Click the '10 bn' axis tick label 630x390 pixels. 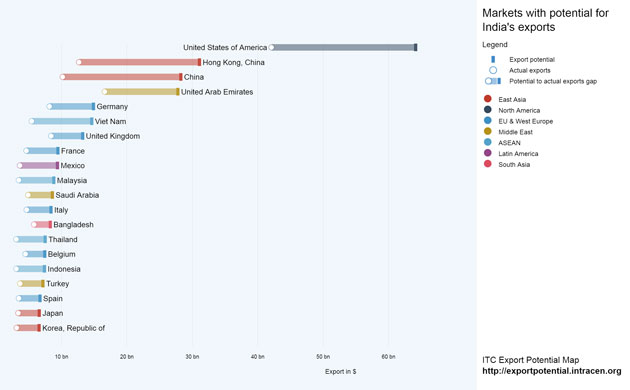point(61,357)
